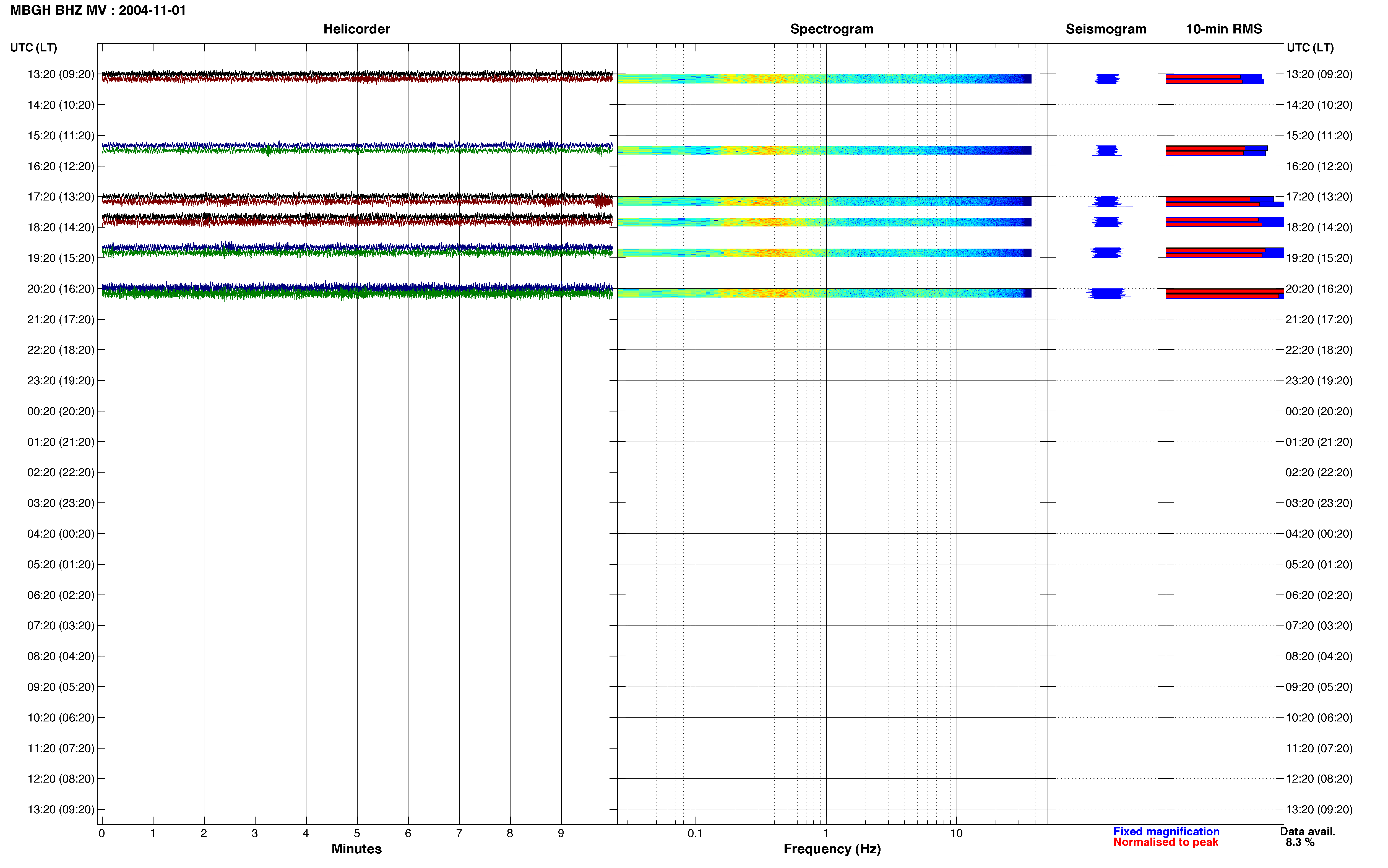1388x868 pixels.
Task: Click the '0.1' frequency tick label
Action: pyautogui.click(x=695, y=833)
